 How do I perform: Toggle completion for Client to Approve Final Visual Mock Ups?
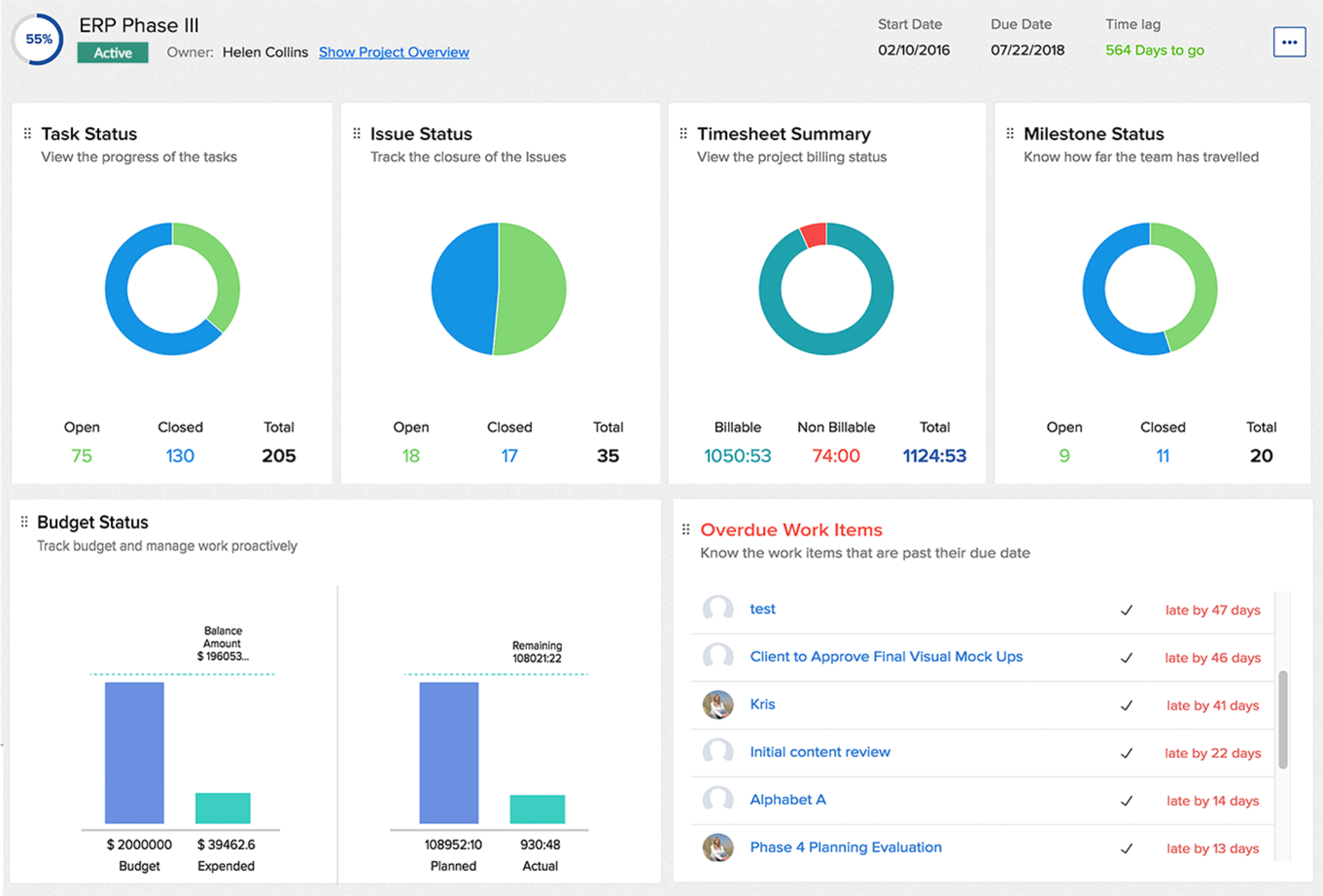(1127, 657)
